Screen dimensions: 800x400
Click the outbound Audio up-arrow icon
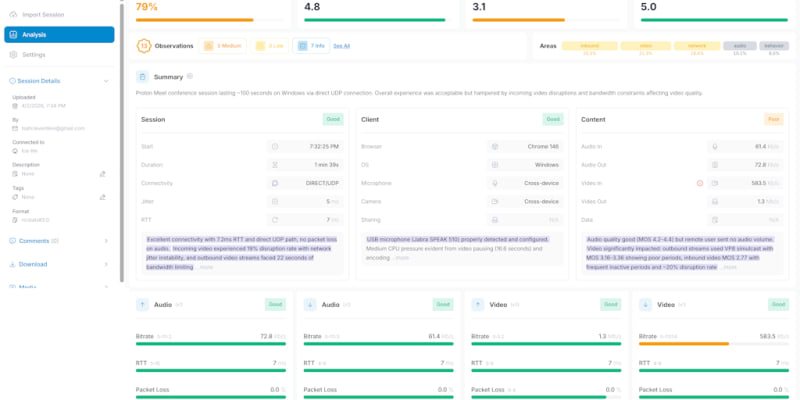pos(145,304)
